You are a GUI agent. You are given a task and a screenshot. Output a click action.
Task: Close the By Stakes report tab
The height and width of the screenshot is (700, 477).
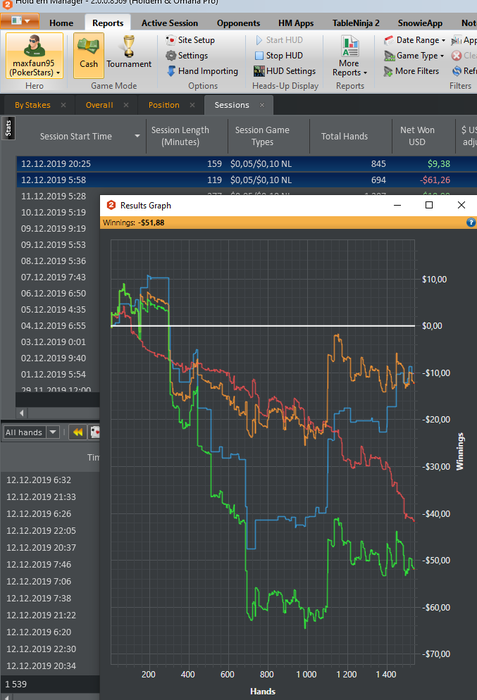pos(63,105)
